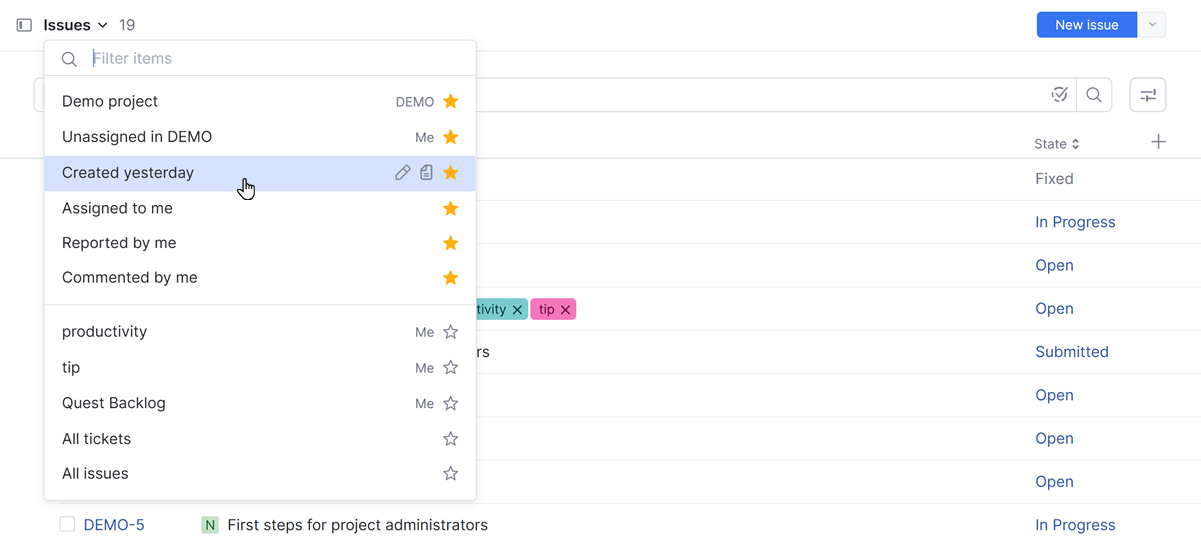The image size is (1201, 541).
Task: Focus the Filter items field
Action: click(x=270, y=58)
